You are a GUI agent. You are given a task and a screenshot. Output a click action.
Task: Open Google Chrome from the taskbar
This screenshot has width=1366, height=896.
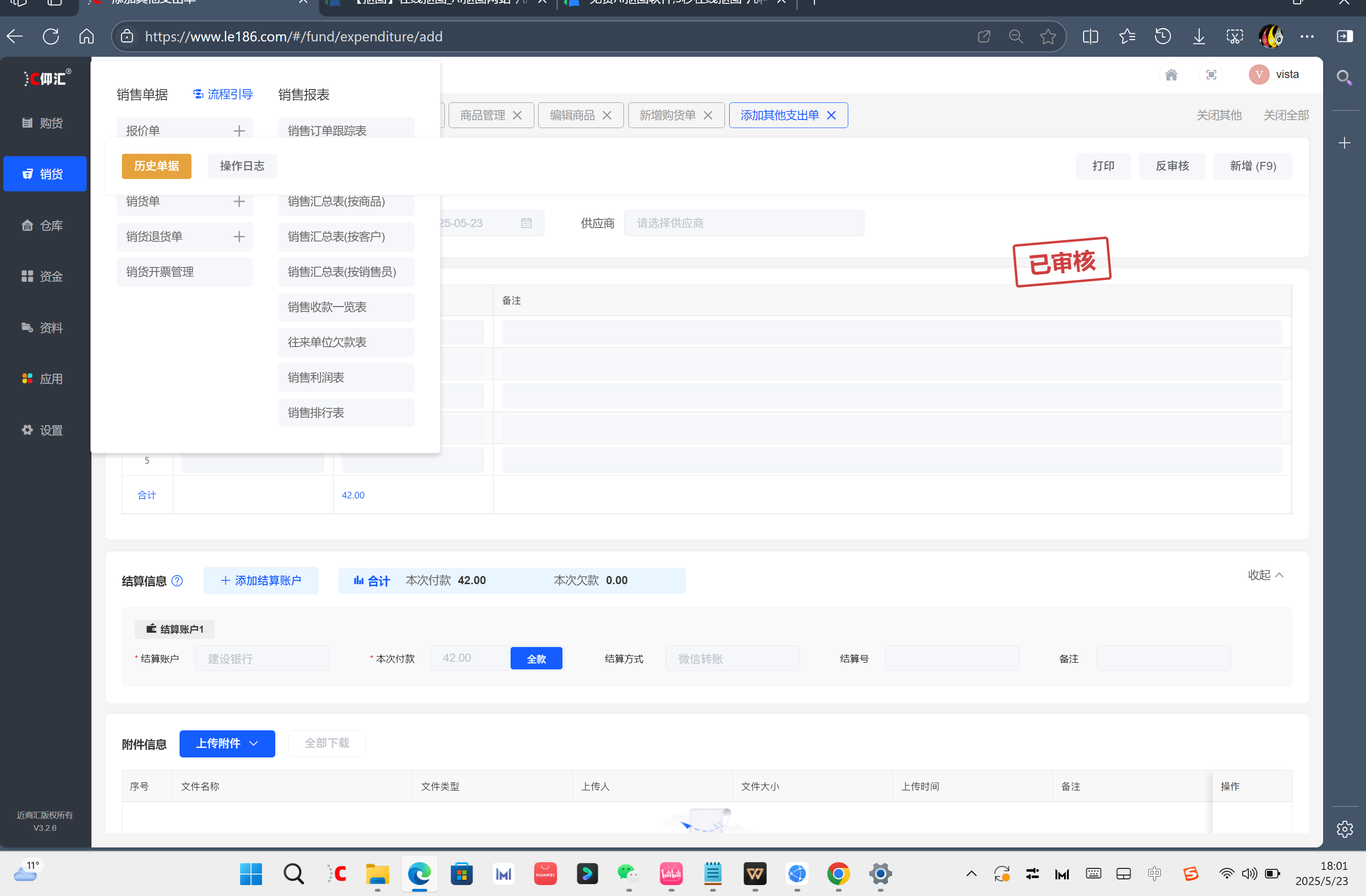coord(839,874)
